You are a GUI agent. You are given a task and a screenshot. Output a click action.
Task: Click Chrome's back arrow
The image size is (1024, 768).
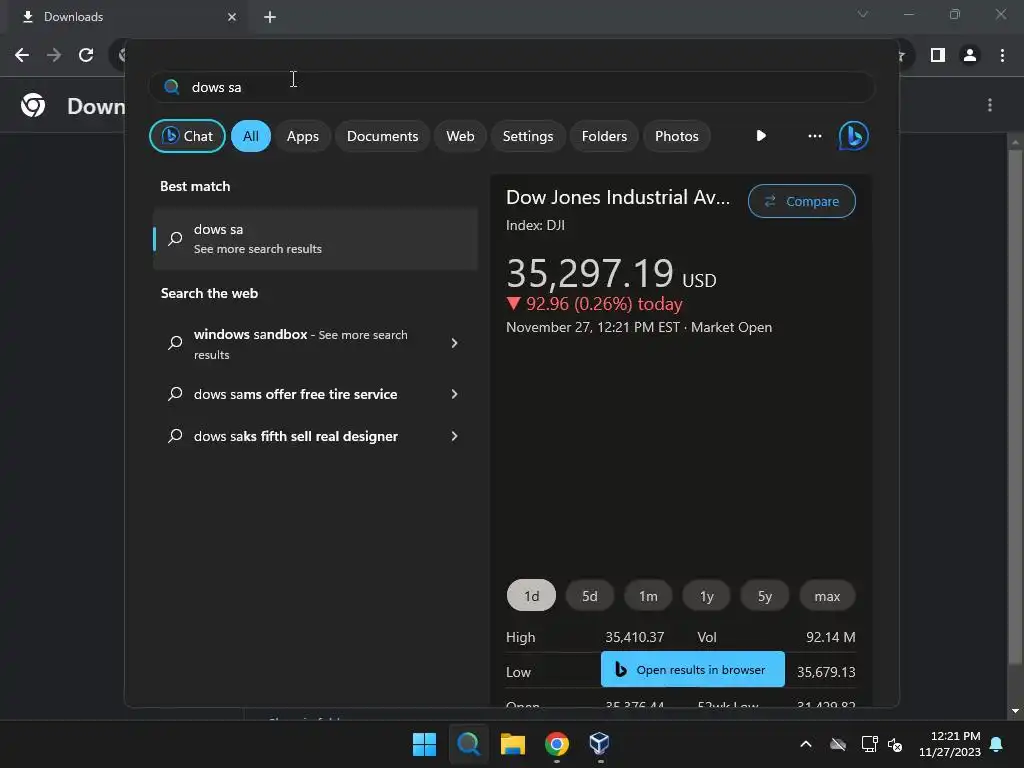coord(22,55)
